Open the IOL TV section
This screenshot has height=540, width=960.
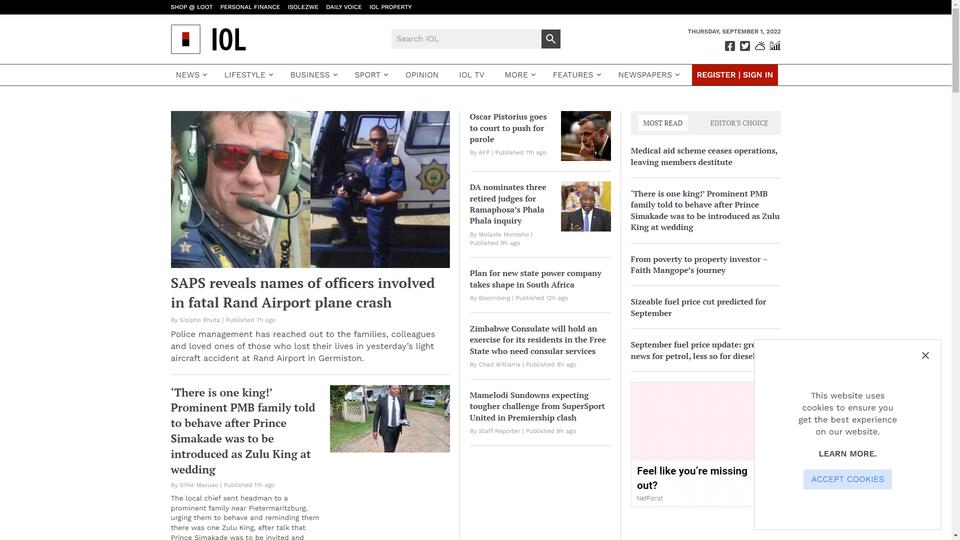coord(471,75)
